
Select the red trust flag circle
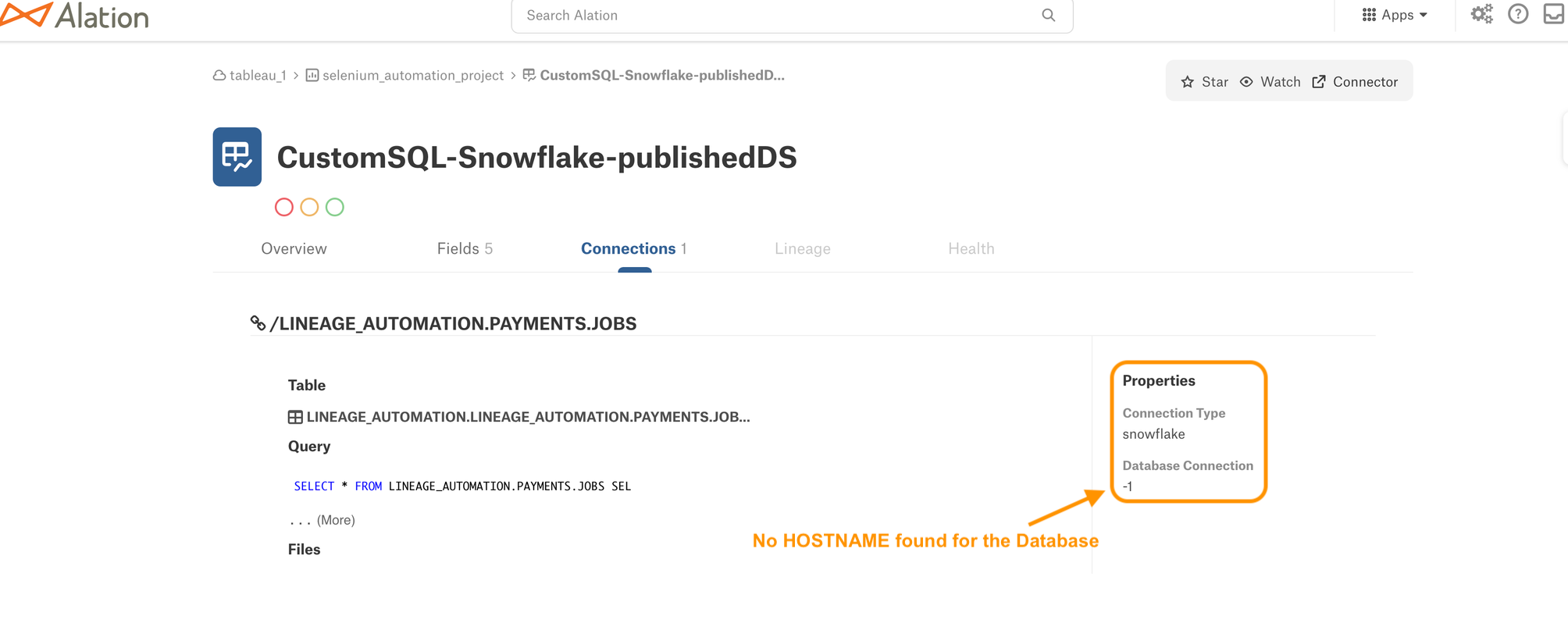click(284, 207)
